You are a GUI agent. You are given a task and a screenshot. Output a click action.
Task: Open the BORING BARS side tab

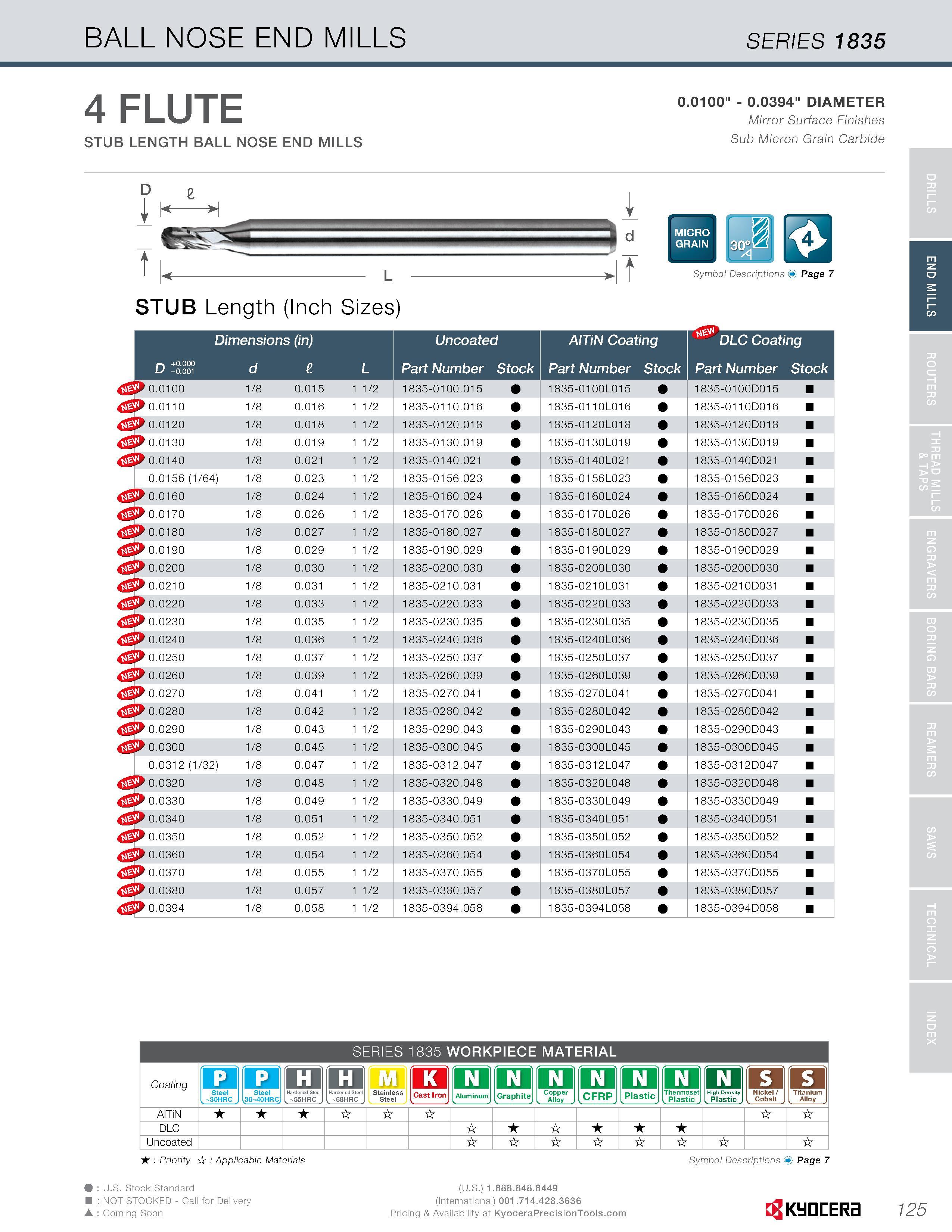[x=931, y=657]
